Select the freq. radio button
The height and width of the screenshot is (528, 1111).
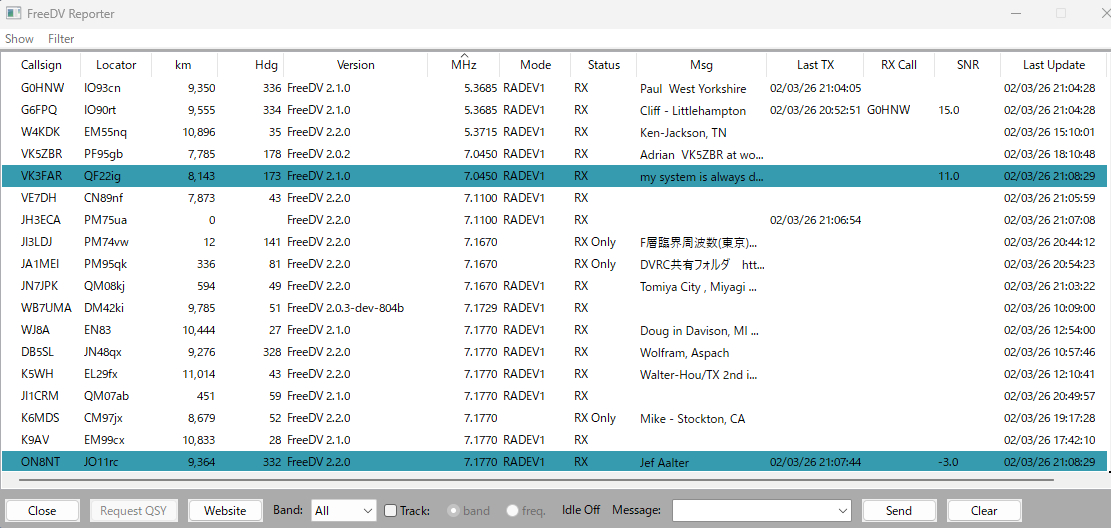(x=513, y=511)
